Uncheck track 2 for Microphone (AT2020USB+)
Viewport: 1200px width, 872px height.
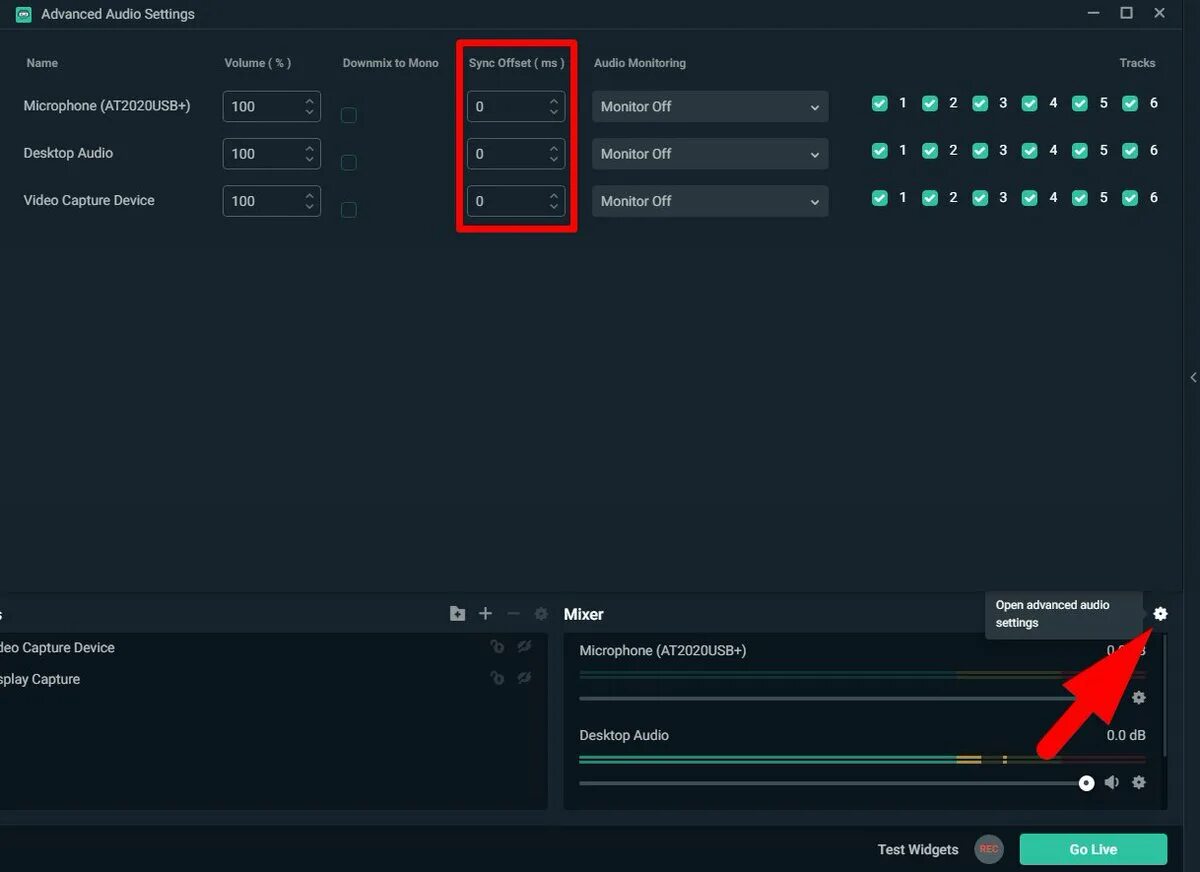[x=930, y=103]
